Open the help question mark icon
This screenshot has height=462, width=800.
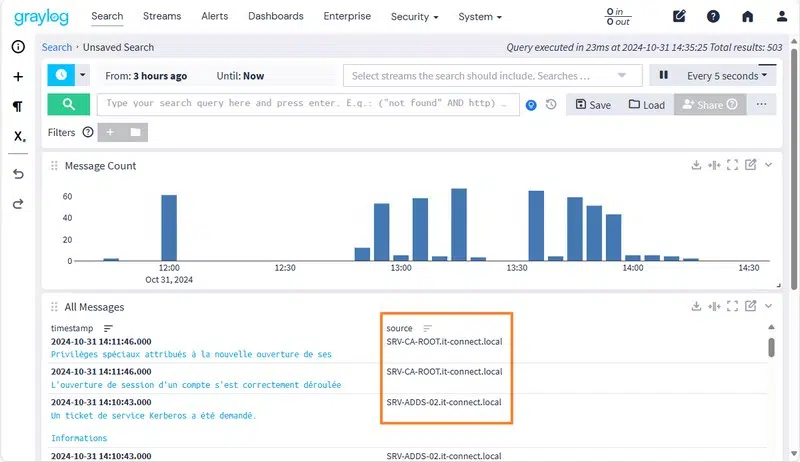point(713,17)
